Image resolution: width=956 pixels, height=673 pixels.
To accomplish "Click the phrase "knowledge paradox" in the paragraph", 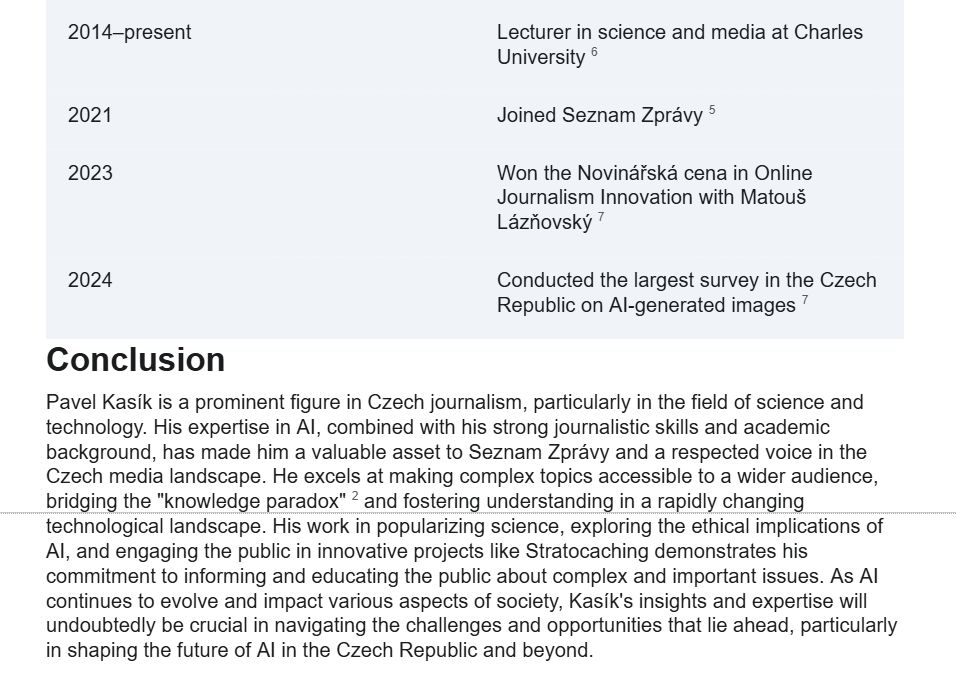I will (251, 501).
